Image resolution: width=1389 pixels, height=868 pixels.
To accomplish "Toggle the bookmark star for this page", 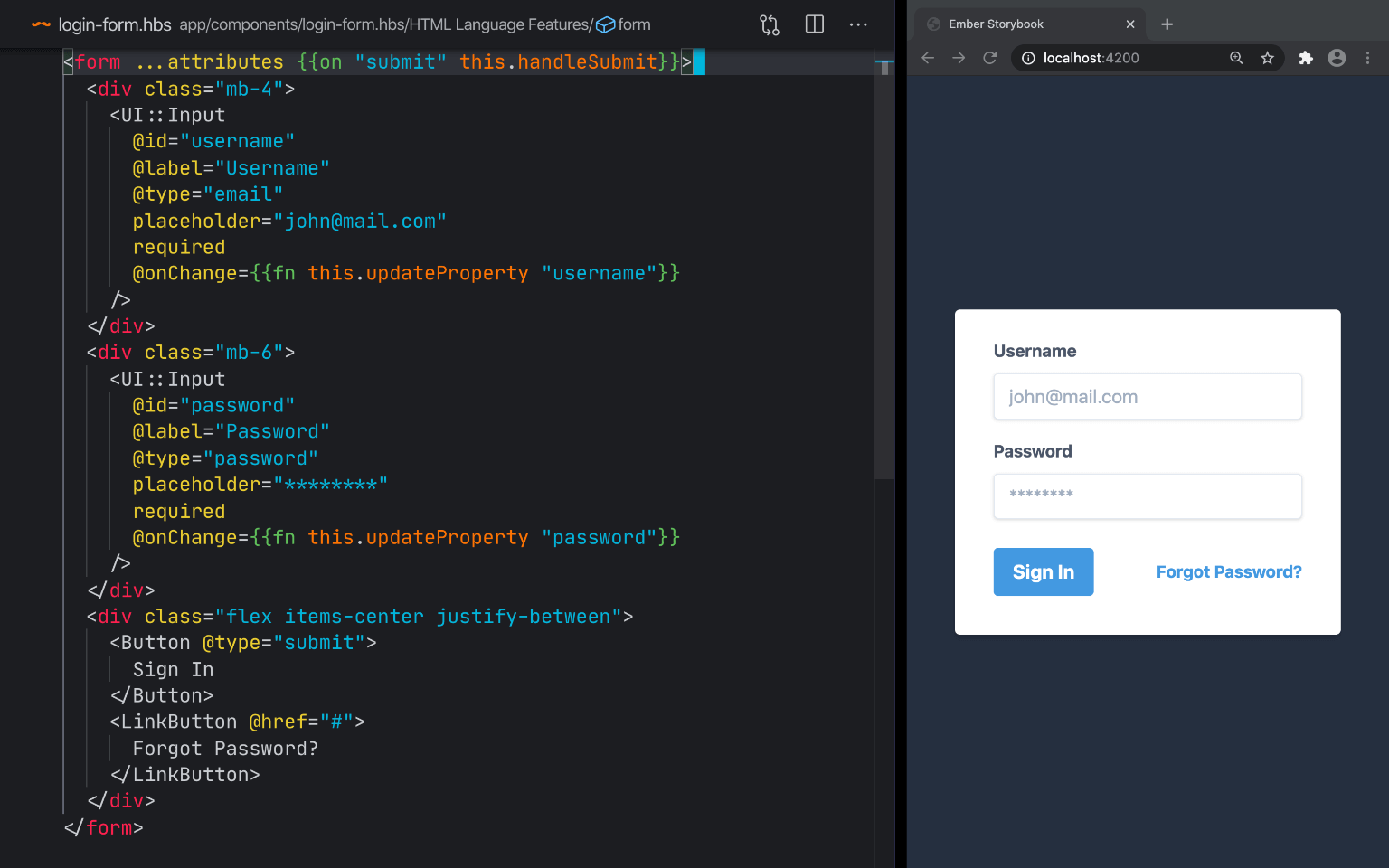I will coord(1267,57).
